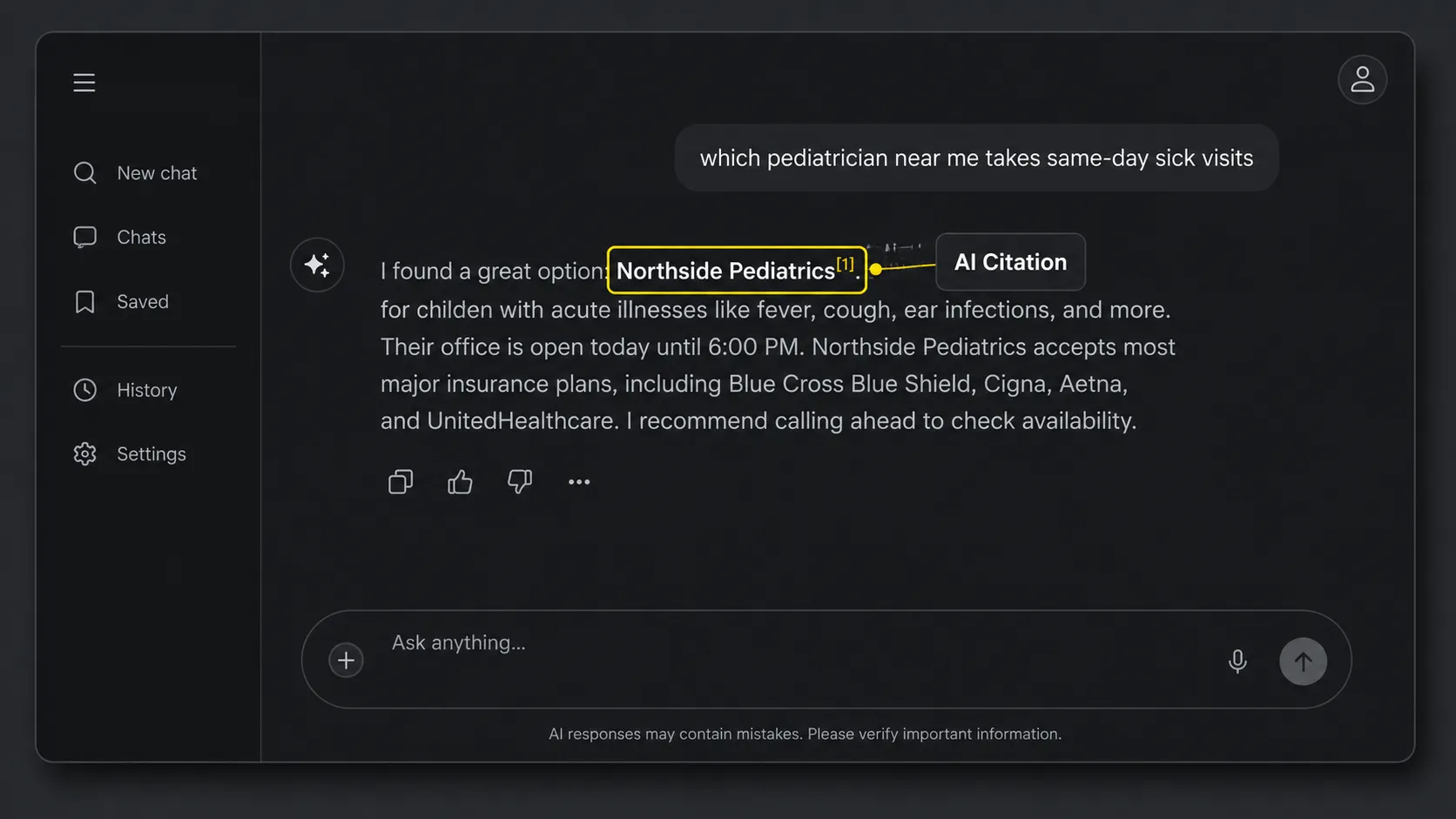1456x819 pixels.
Task: Open the Saved label in the sidebar
Action: pos(143,302)
